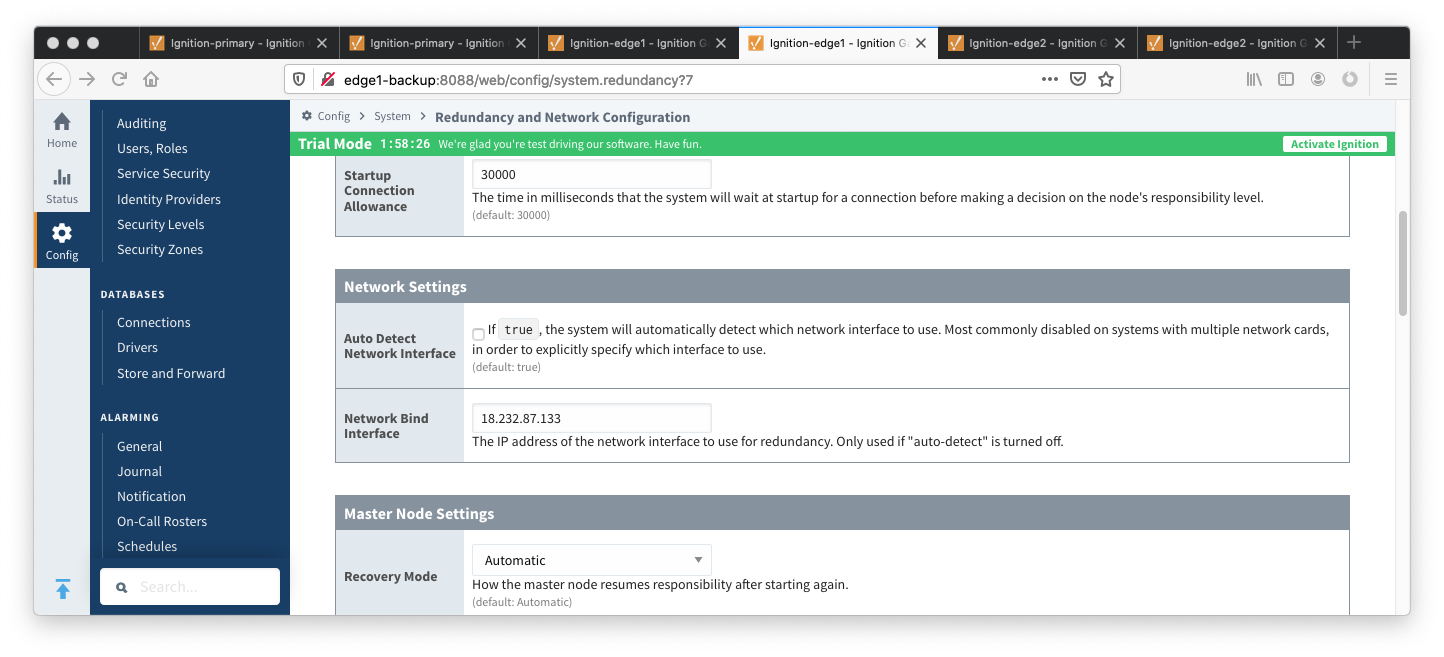This screenshot has width=1444, height=657.
Task: Open database Connections page
Action: (x=153, y=322)
